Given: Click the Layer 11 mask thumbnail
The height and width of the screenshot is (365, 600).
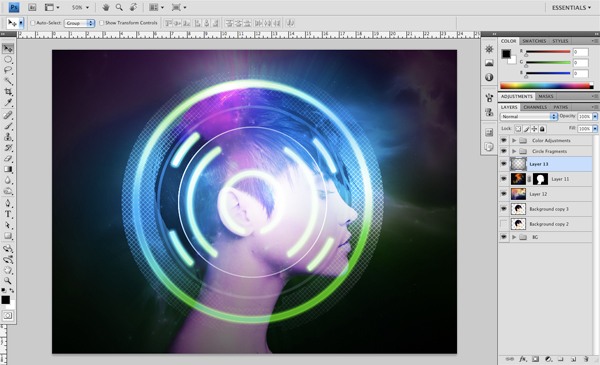Looking at the screenshot, I should 541,179.
